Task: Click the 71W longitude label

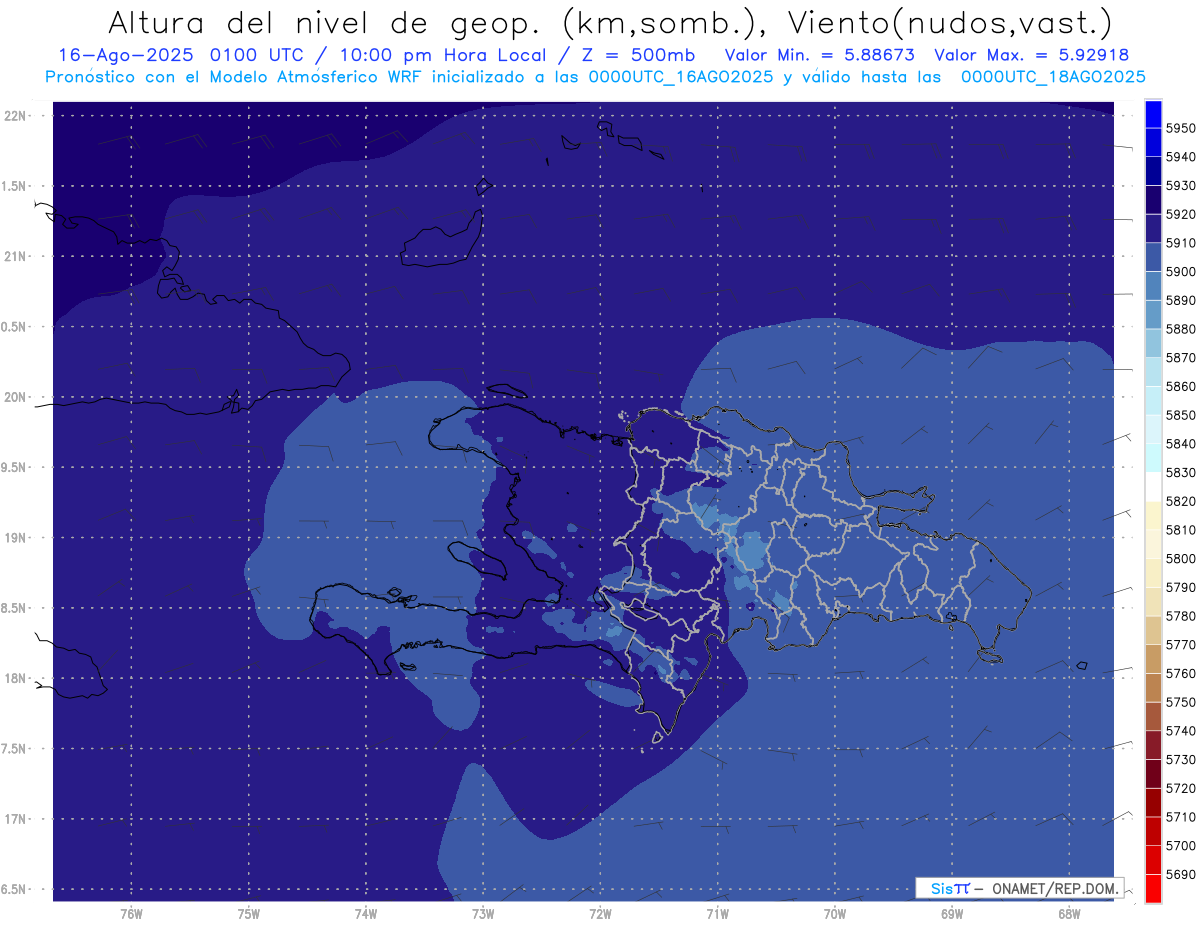Action: tap(717, 914)
